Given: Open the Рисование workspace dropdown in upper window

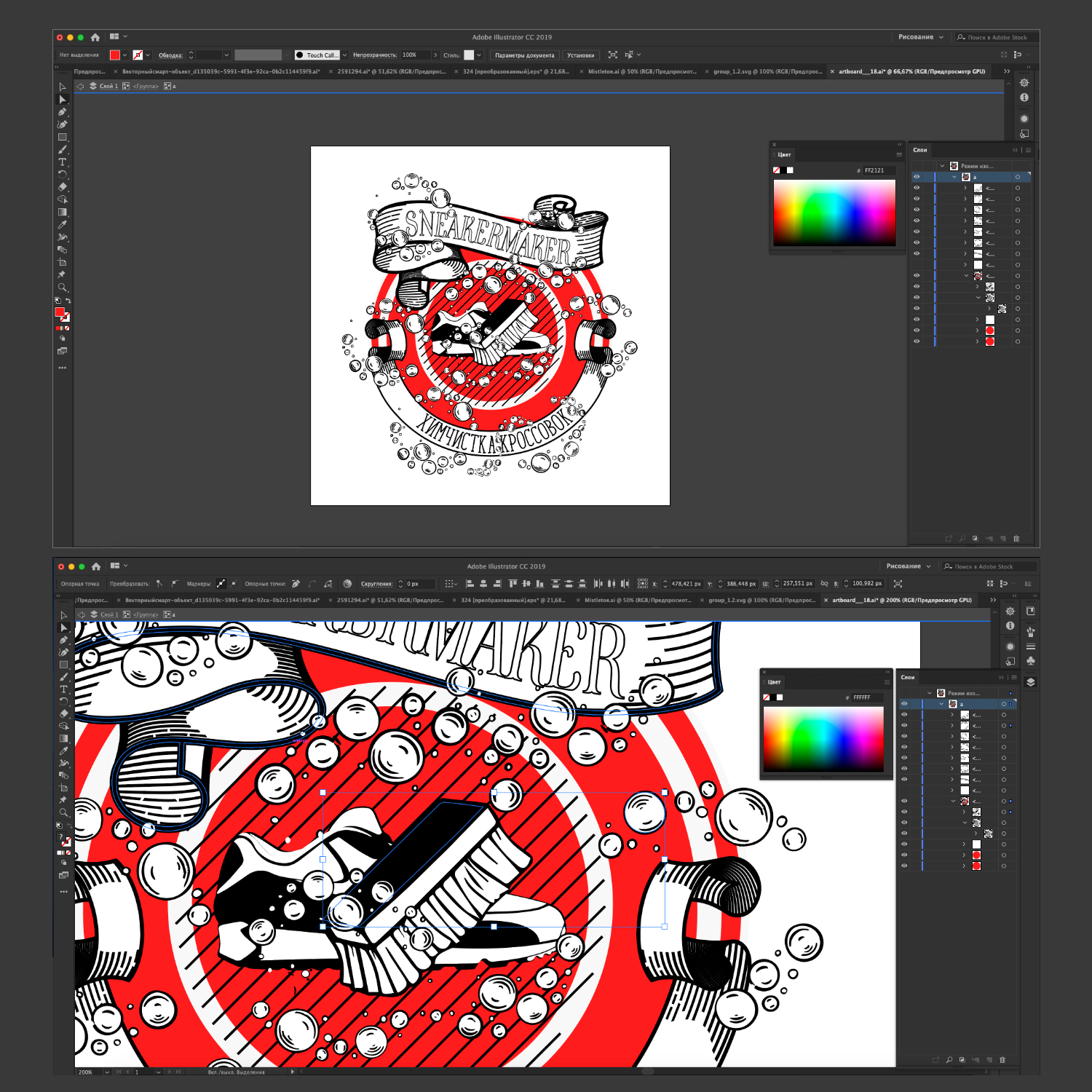Looking at the screenshot, I should (920, 37).
